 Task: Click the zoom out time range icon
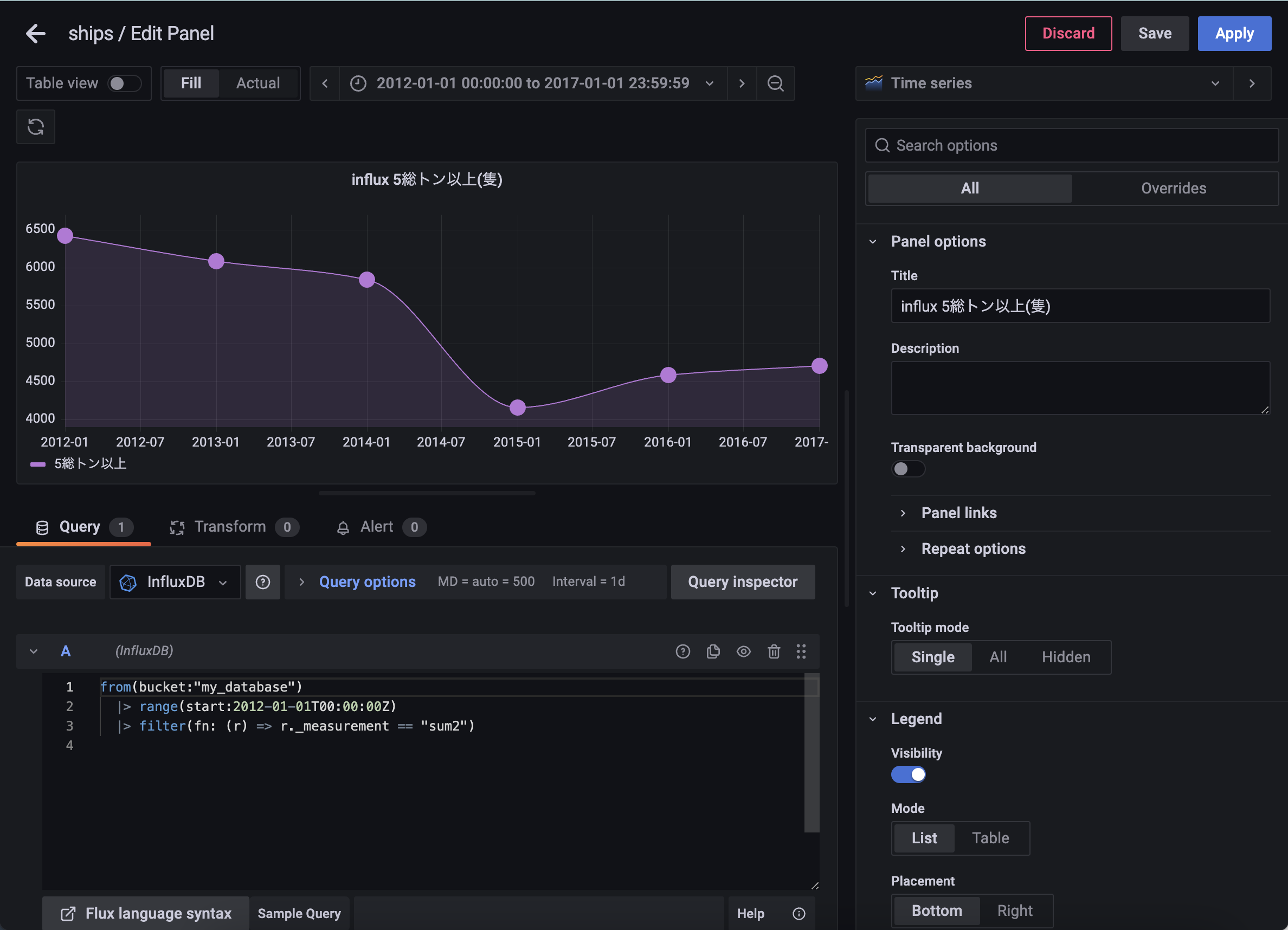pyautogui.click(x=775, y=83)
